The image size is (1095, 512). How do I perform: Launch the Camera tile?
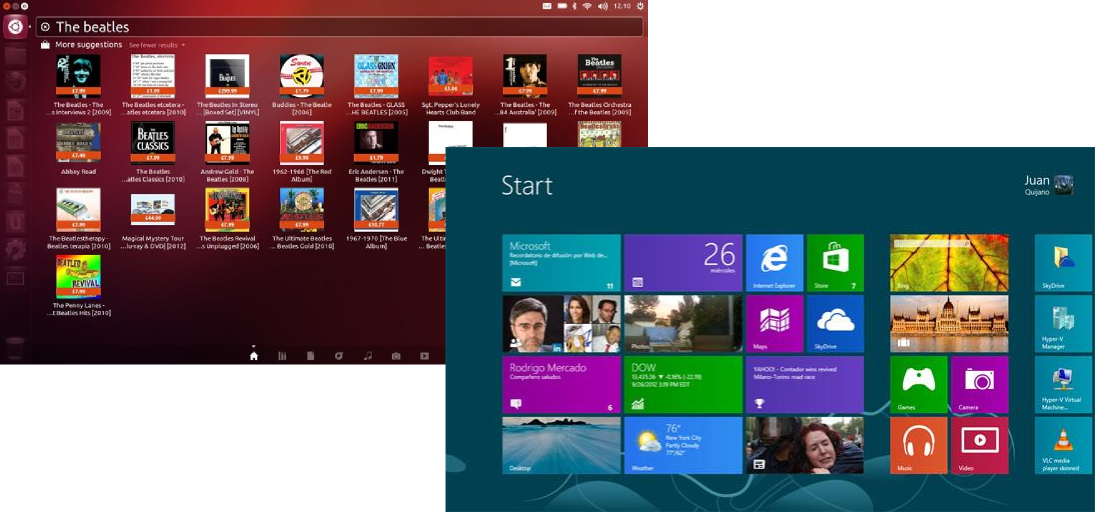[980, 384]
